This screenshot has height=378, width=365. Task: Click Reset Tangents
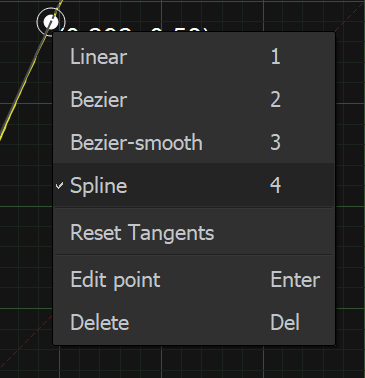pos(194,232)
